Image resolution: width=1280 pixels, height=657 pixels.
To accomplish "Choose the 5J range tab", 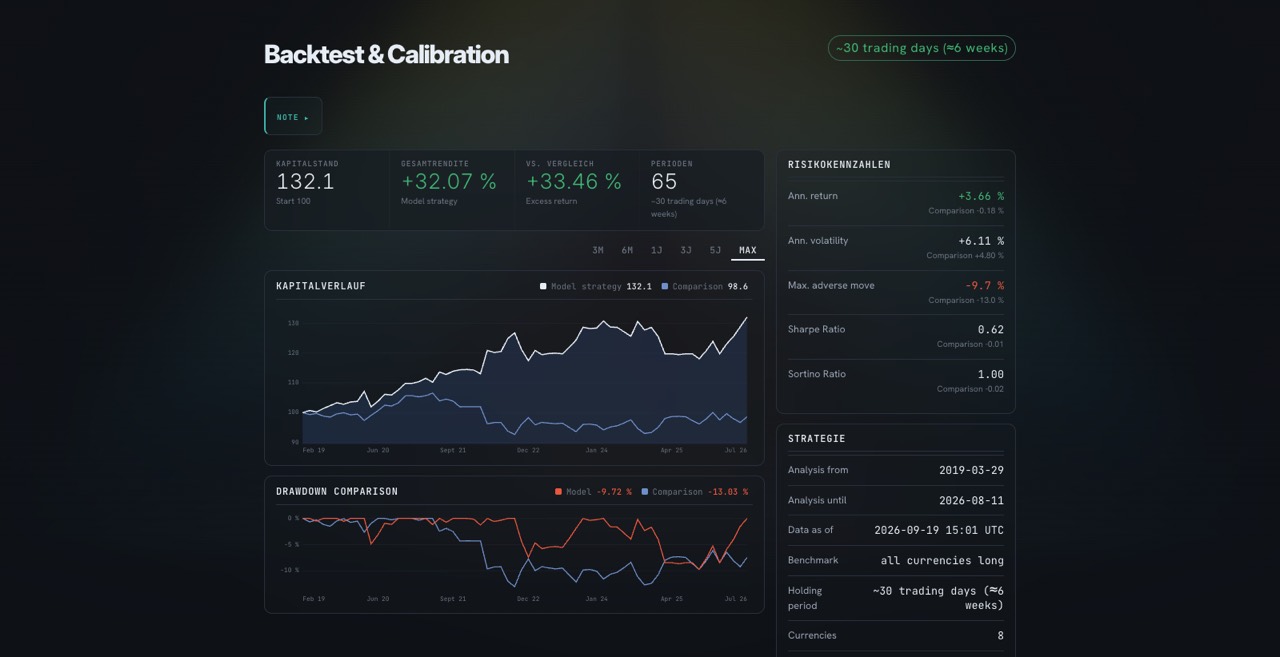I will (715, 250).
